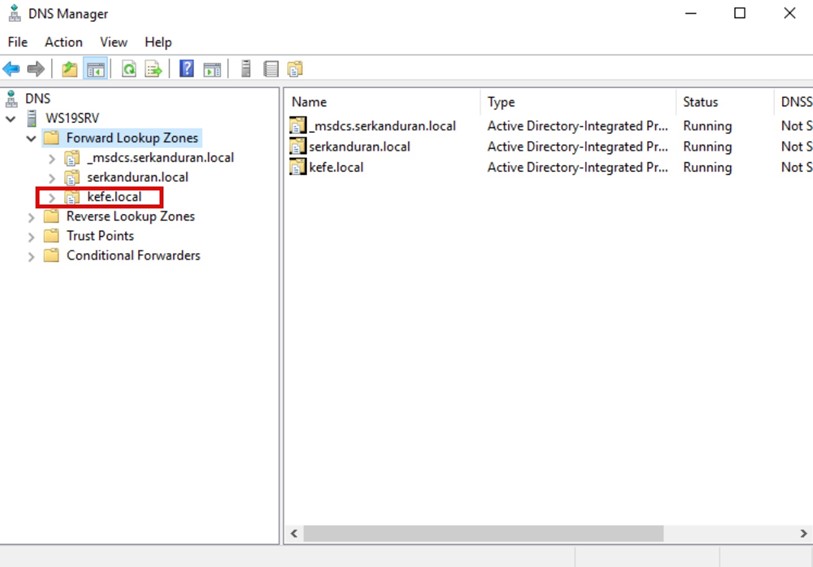Sort by the Type column header
The width and height of the screenshot is (813, 567).
pyautogui.click(x=579, y=102)
